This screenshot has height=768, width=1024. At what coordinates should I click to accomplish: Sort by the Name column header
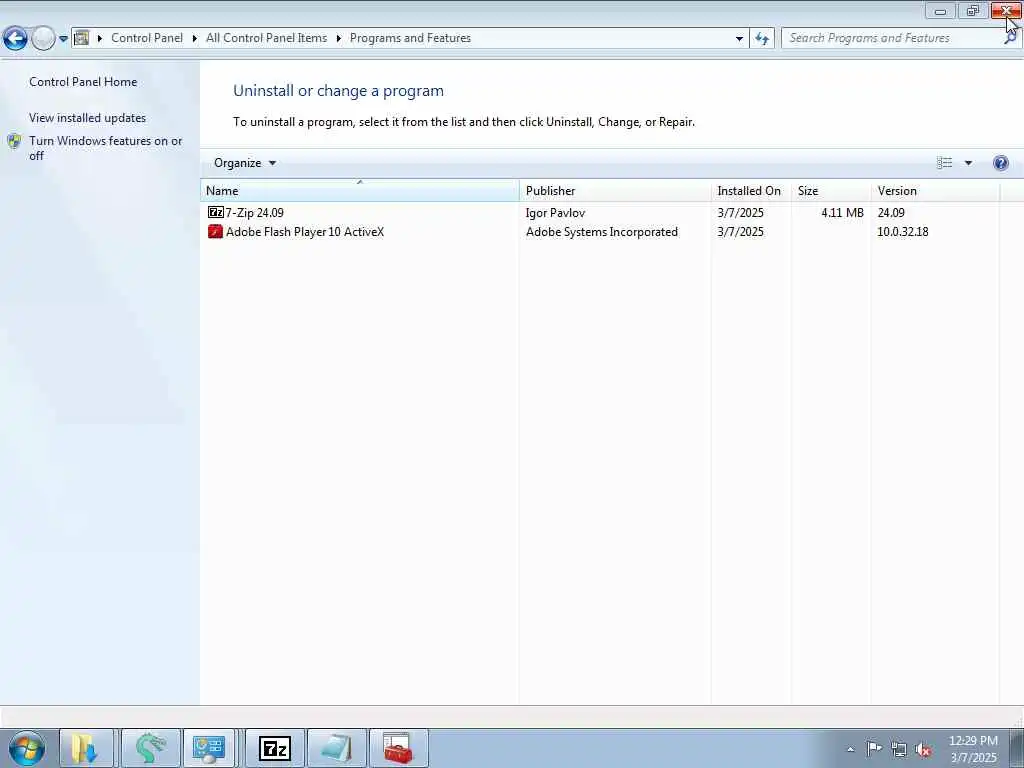click(360, 191)
